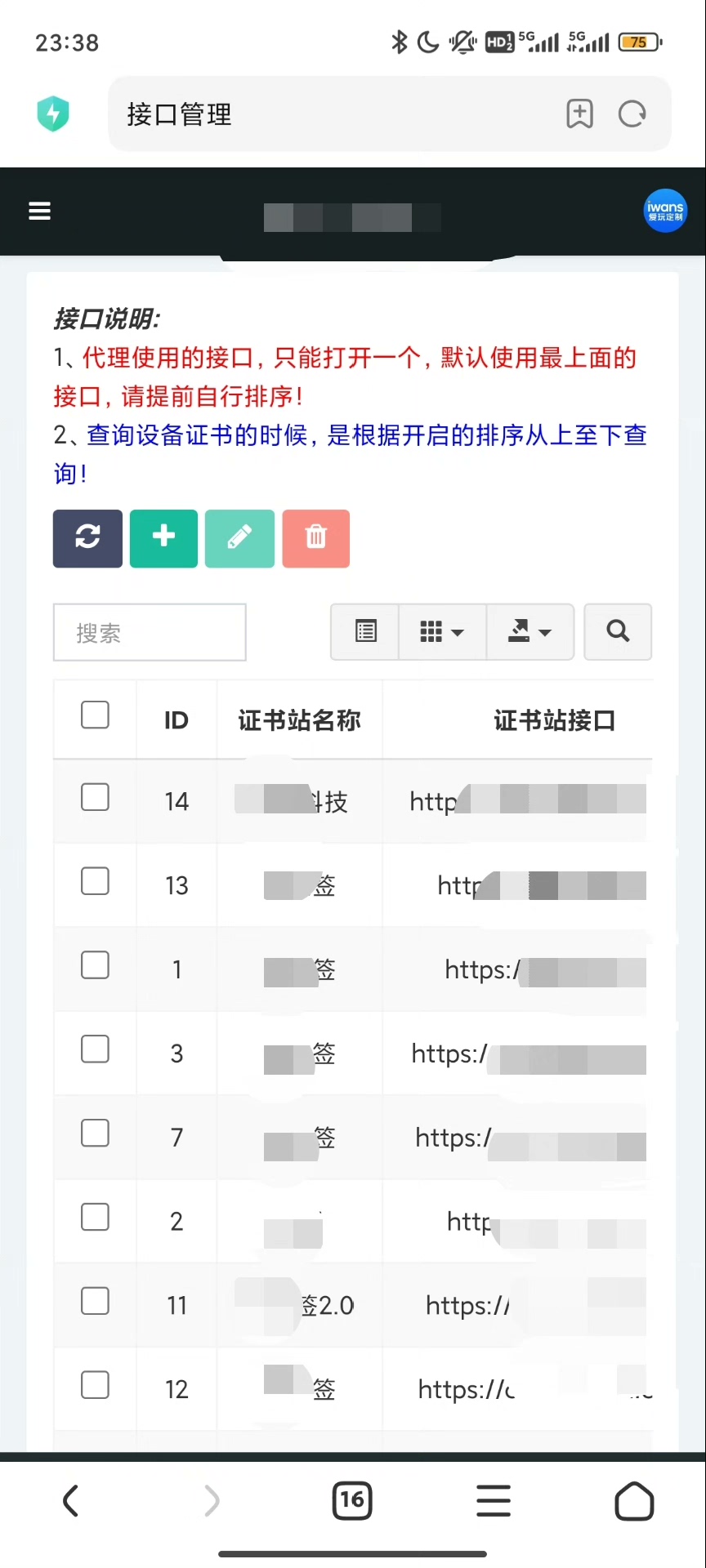The width and height of the screenshot is (706, 1568).
Task: Click the red trash delete button
Action: pos(316,538)
